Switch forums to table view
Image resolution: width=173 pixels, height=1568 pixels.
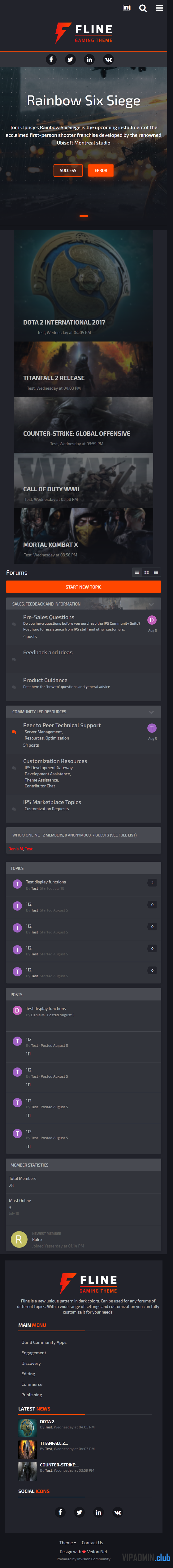[137, 572]
